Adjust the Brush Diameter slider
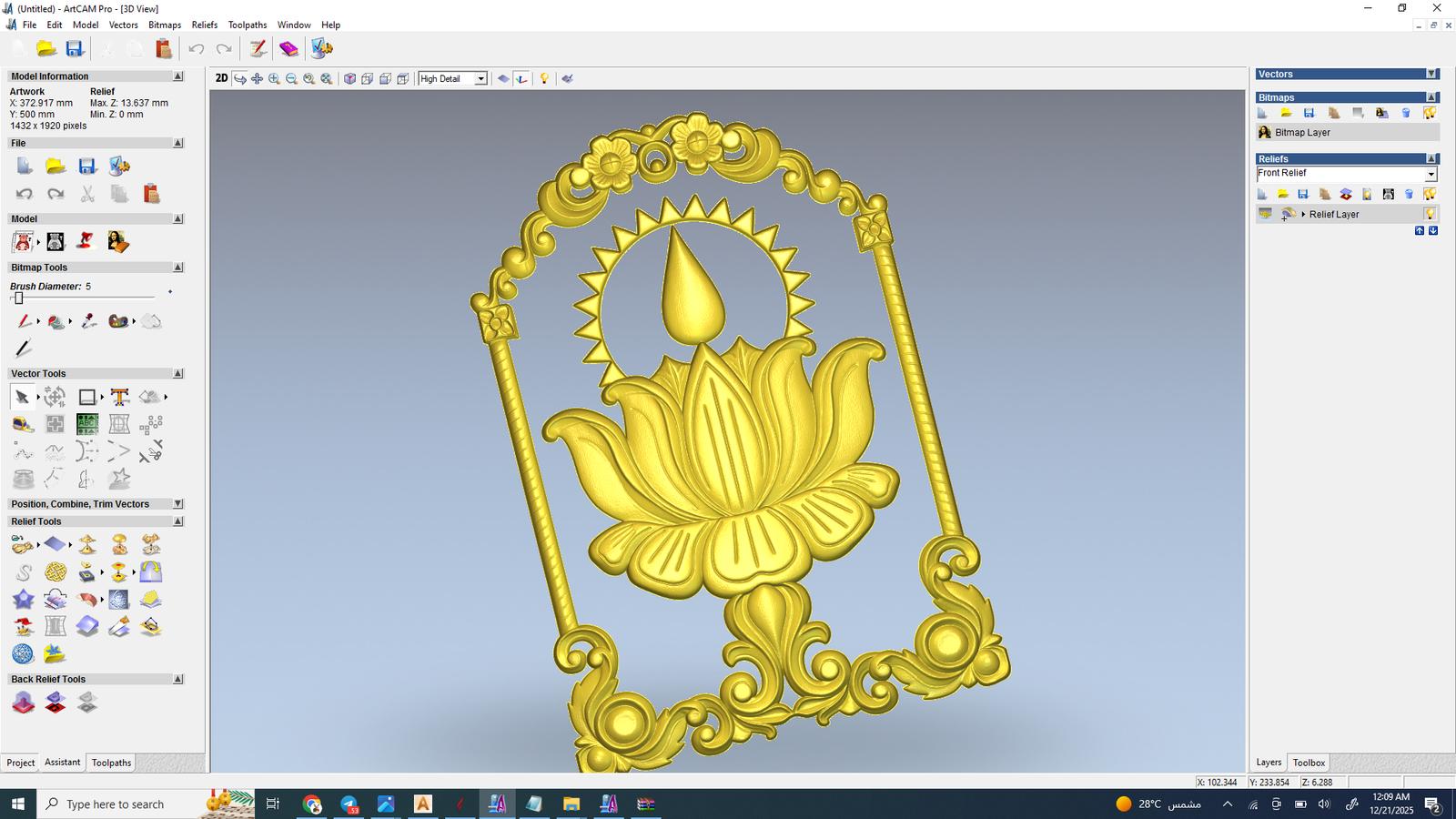This screenshot has width=1456, height=819. (18, 298)
